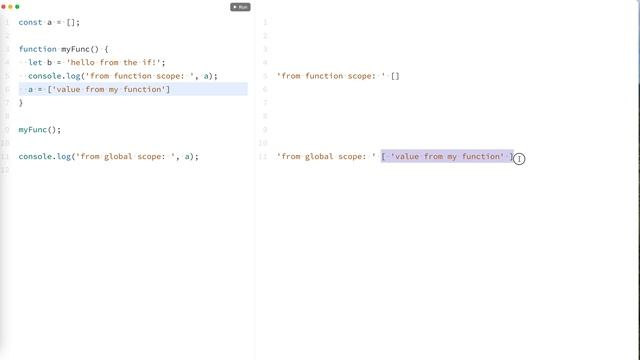Click output string 'from global scope: '
This screenshot has height=360, width=640.
(326, 157)
